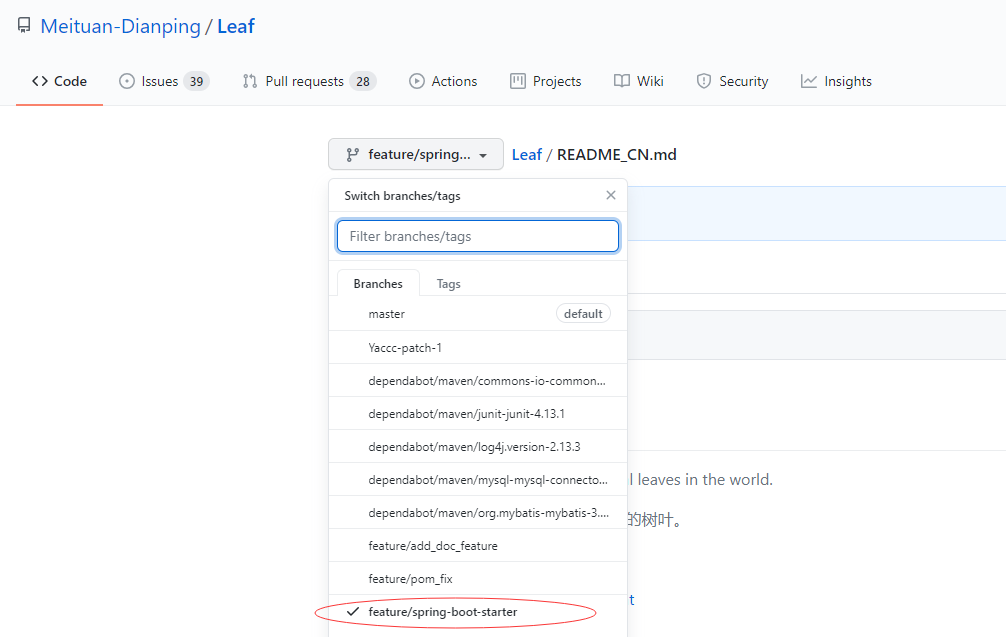Select the master branch
The height and width of the screenshot is (637, 1006).
[478, 314]
